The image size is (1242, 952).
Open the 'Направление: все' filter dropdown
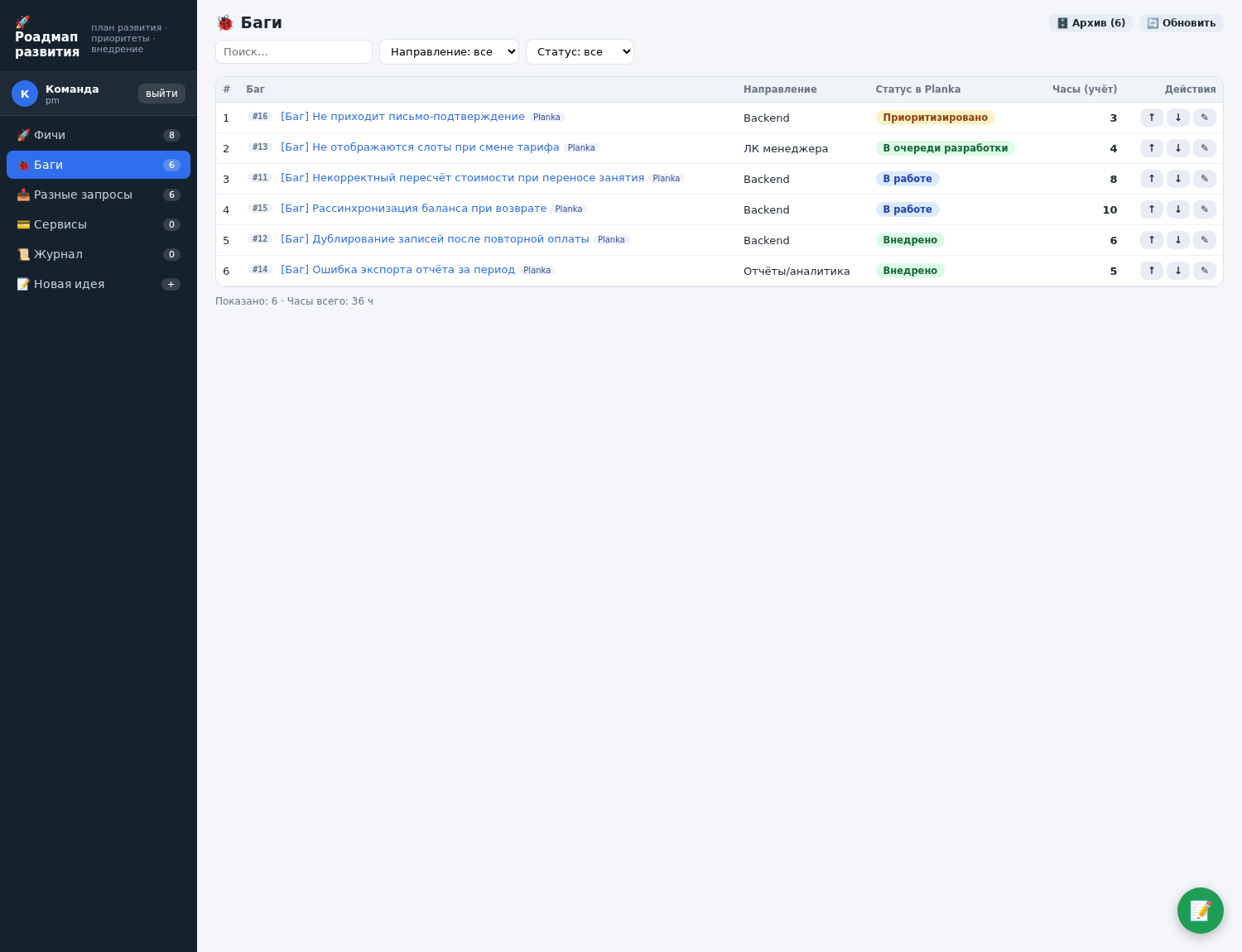[x=449, y=51]
